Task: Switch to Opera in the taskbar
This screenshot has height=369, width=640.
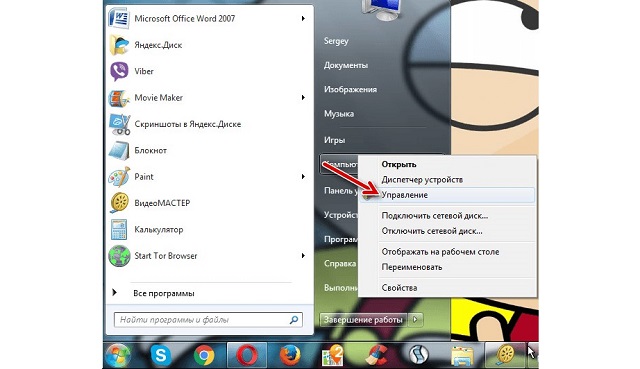Action: pyautogui.click(x=247, y=356)
